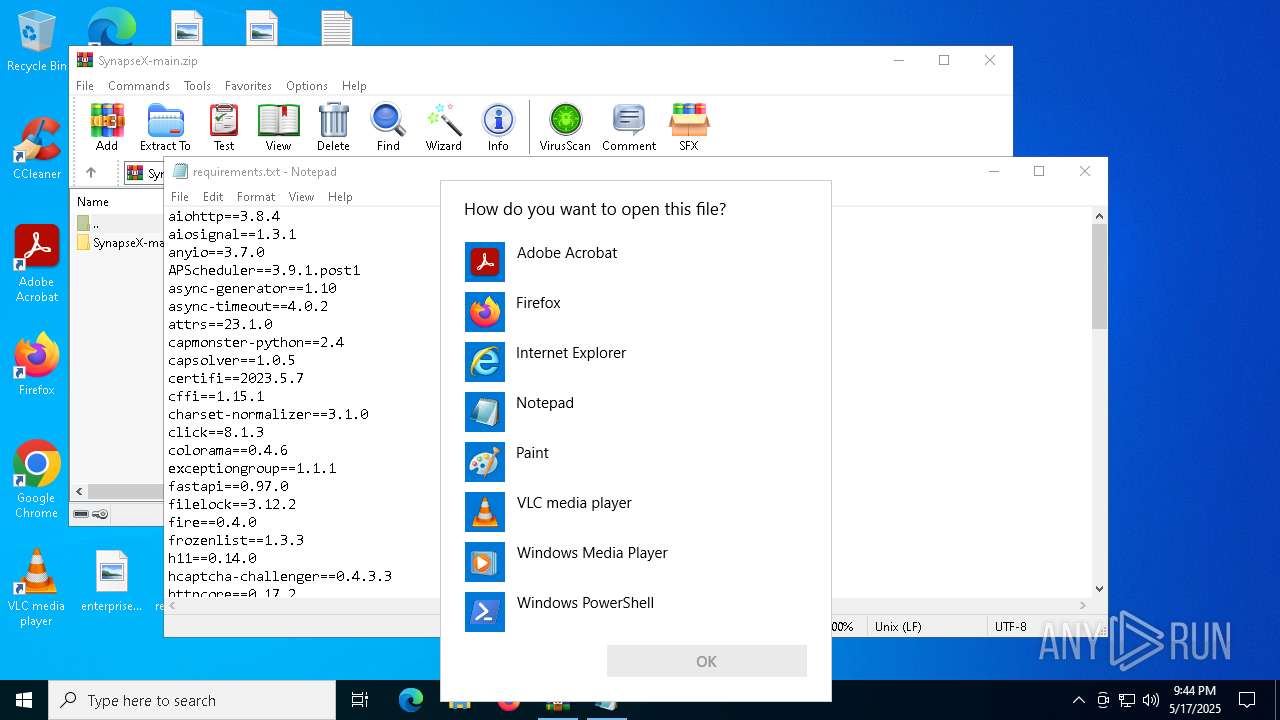Screen dimensions: 1280x720
Task: Click the Extract To icon in WinRAR
Action: pos(165,127)
